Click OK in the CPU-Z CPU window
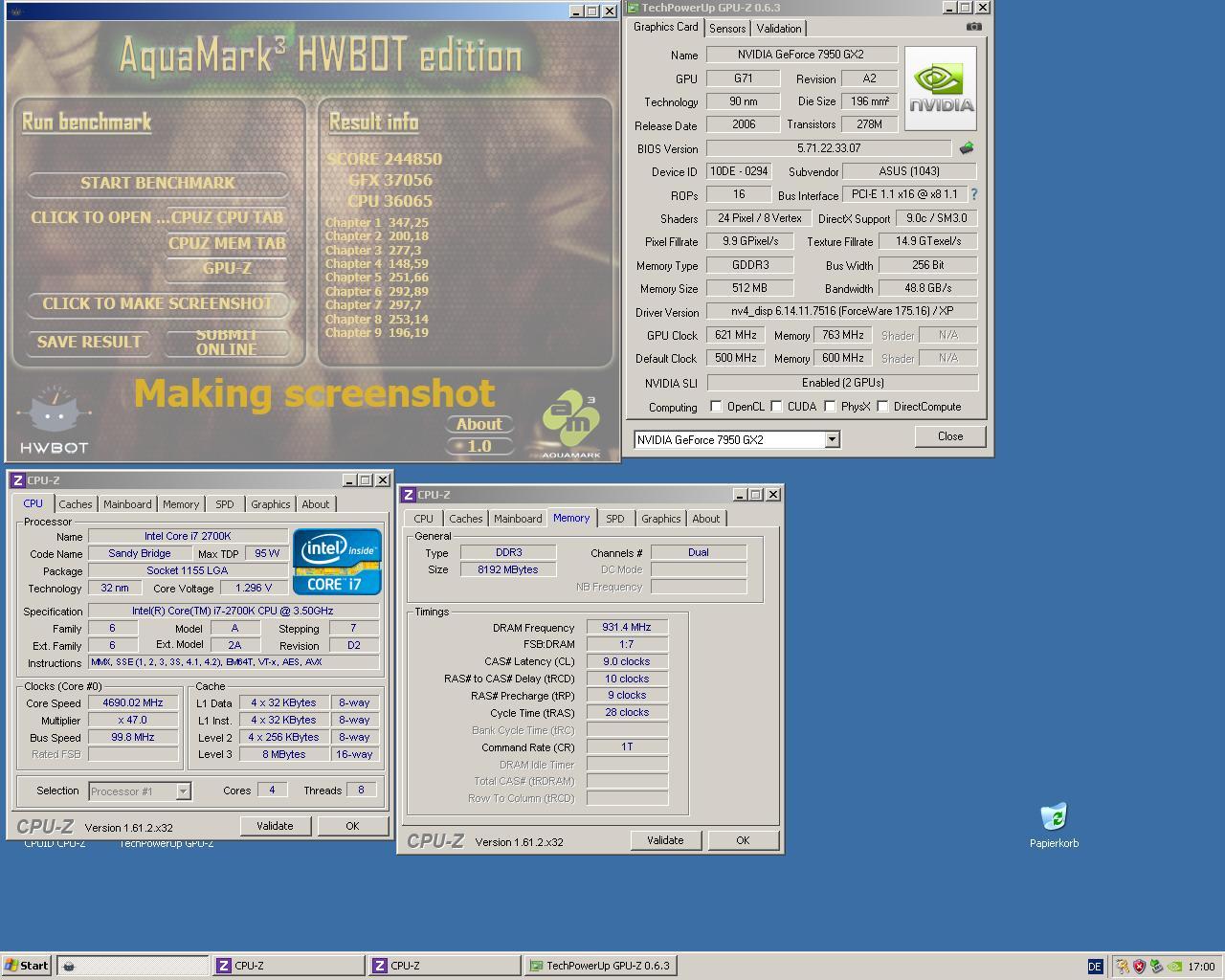The width and height of the screenshot is (1225, 980). point(352,826)
